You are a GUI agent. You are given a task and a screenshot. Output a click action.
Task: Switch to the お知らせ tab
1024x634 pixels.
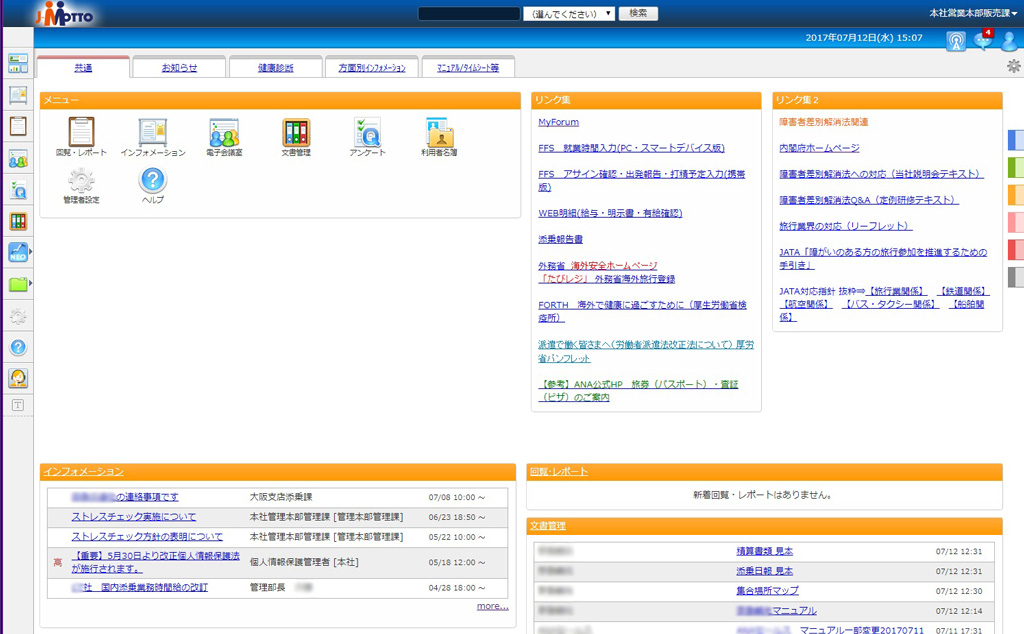click(x=179, y=68)
